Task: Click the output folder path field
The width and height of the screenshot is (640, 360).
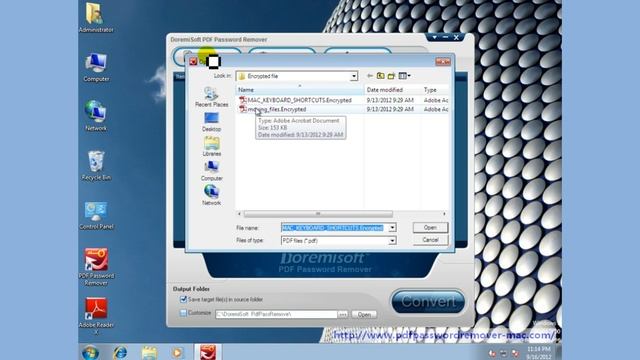Action: [x=276, y=314]
